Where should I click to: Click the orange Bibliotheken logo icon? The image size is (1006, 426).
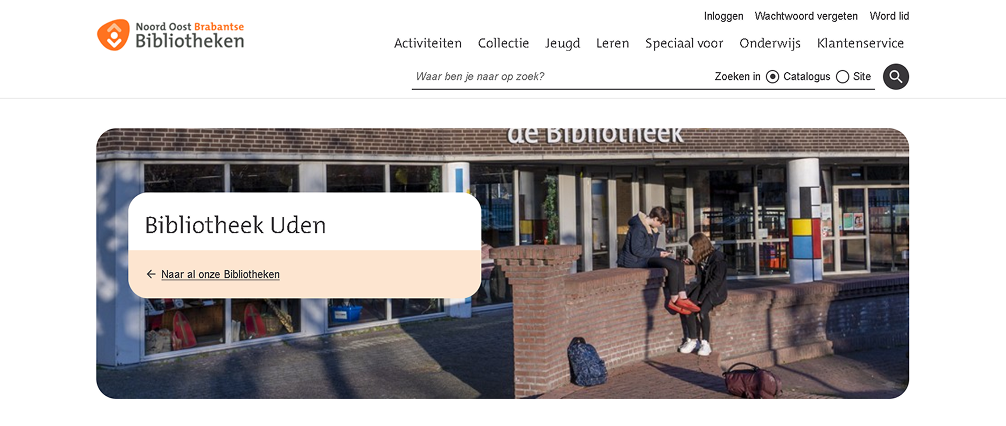pos(113,35)
